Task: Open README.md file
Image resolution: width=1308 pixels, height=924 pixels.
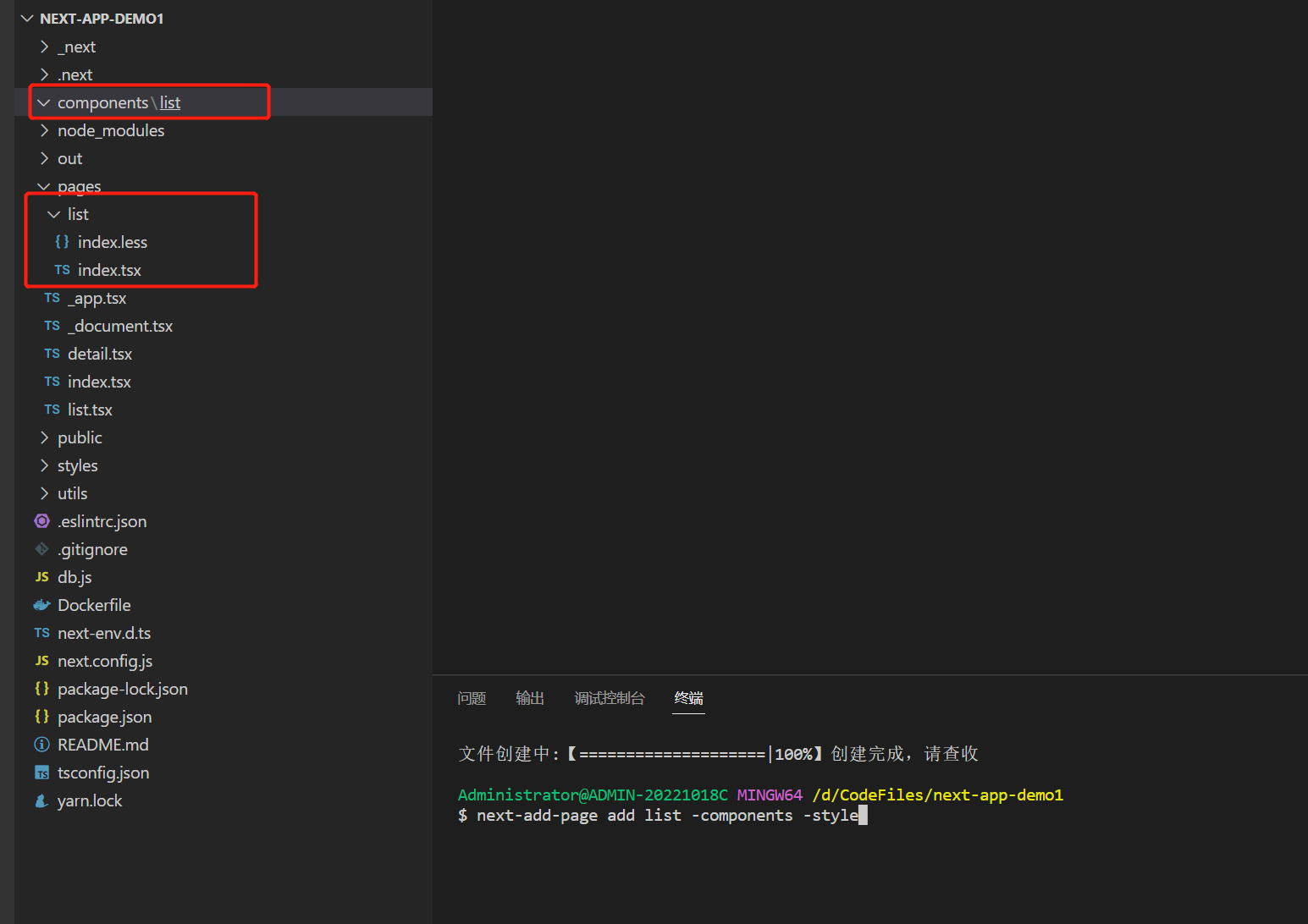Action: click(103, 745)
